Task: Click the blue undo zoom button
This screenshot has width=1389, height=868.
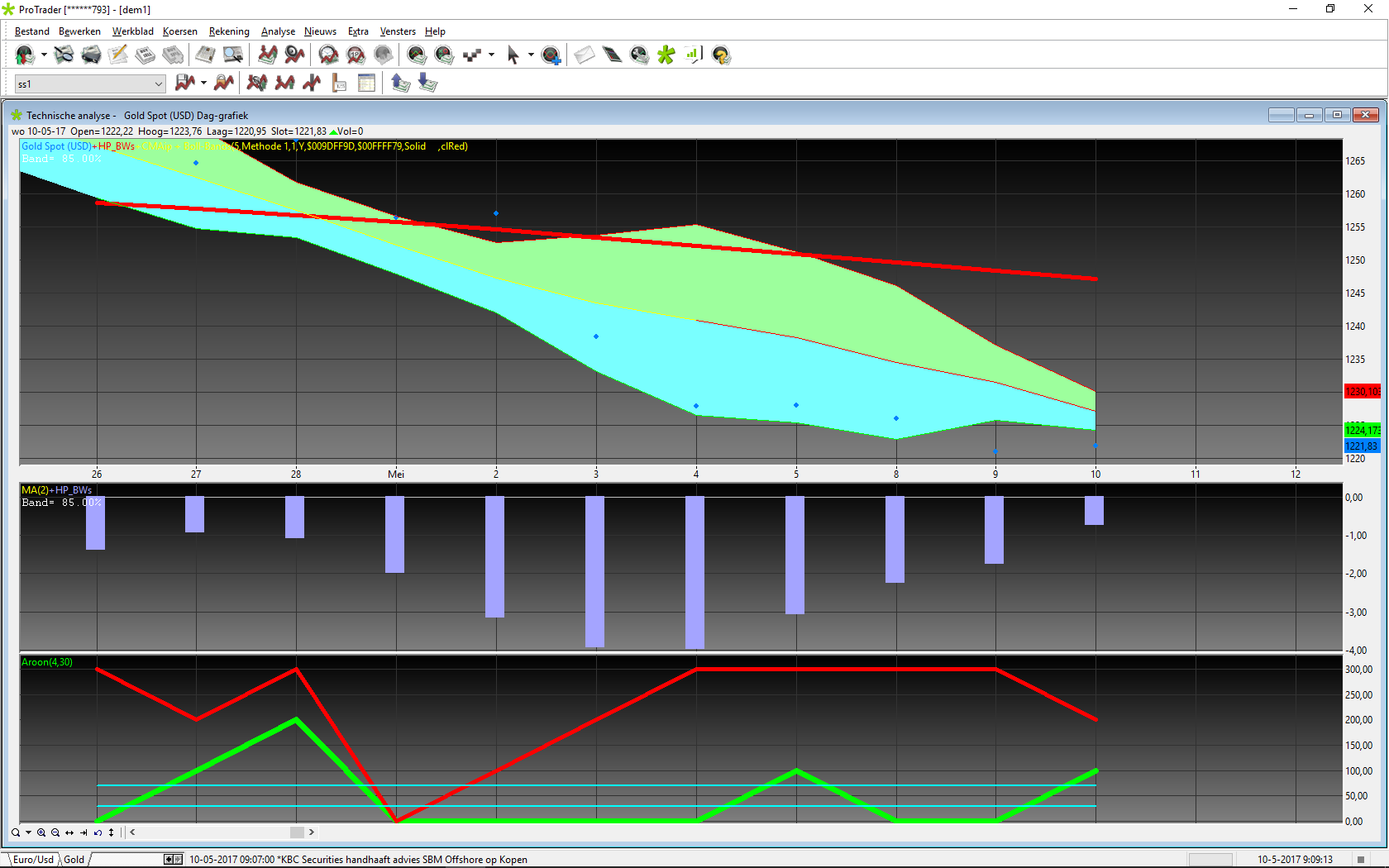Action: (98, 832)
